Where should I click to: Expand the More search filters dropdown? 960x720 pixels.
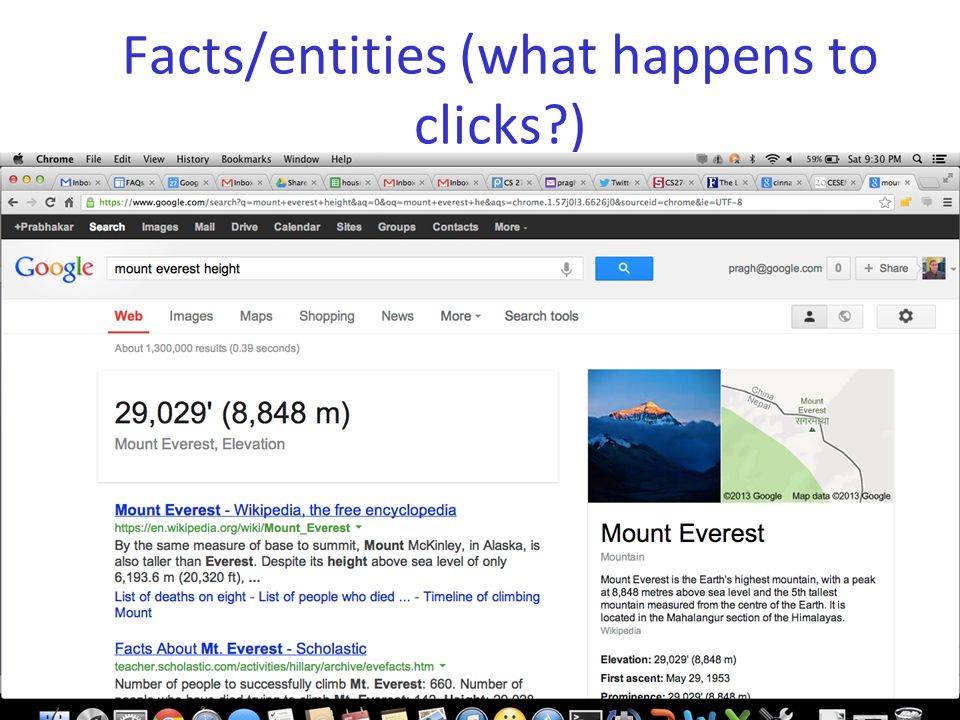point(460,316)
